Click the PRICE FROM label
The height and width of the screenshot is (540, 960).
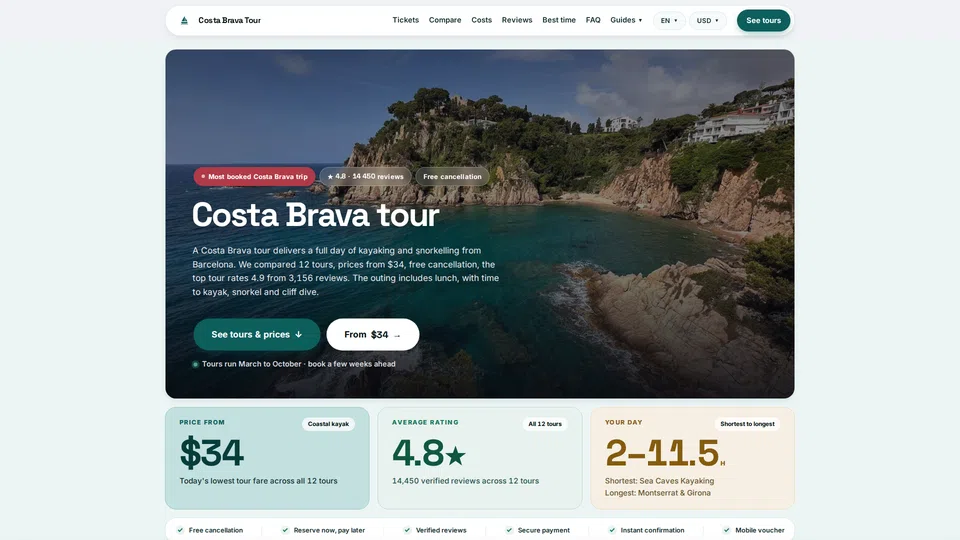pos(202,422)
